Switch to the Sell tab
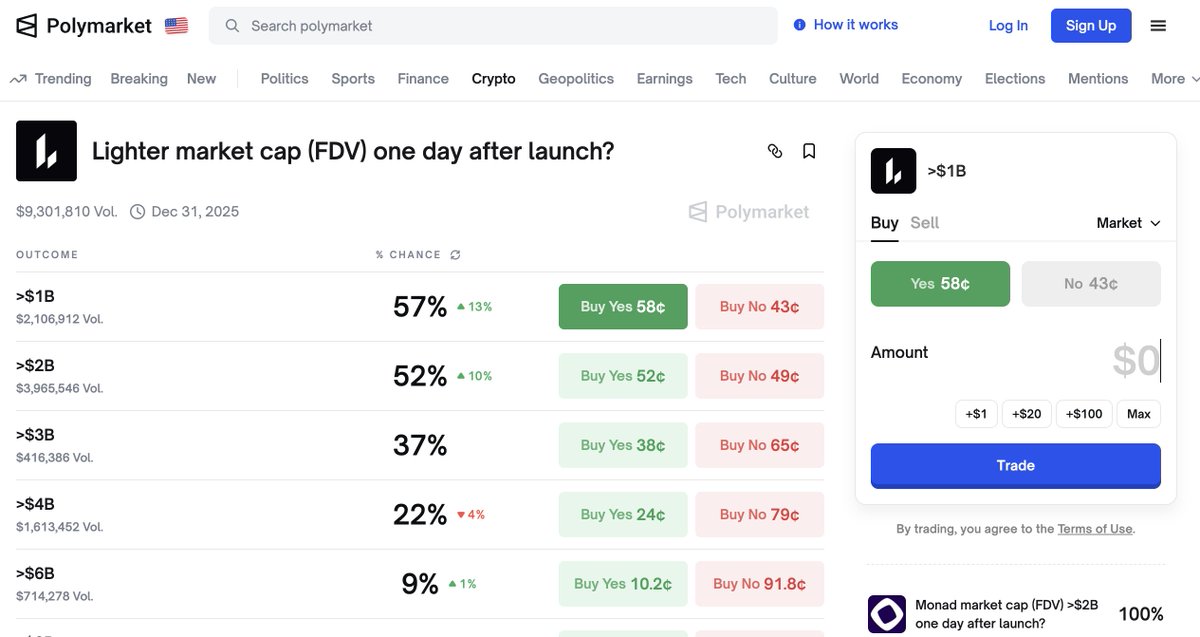 (x=925, y=223)
